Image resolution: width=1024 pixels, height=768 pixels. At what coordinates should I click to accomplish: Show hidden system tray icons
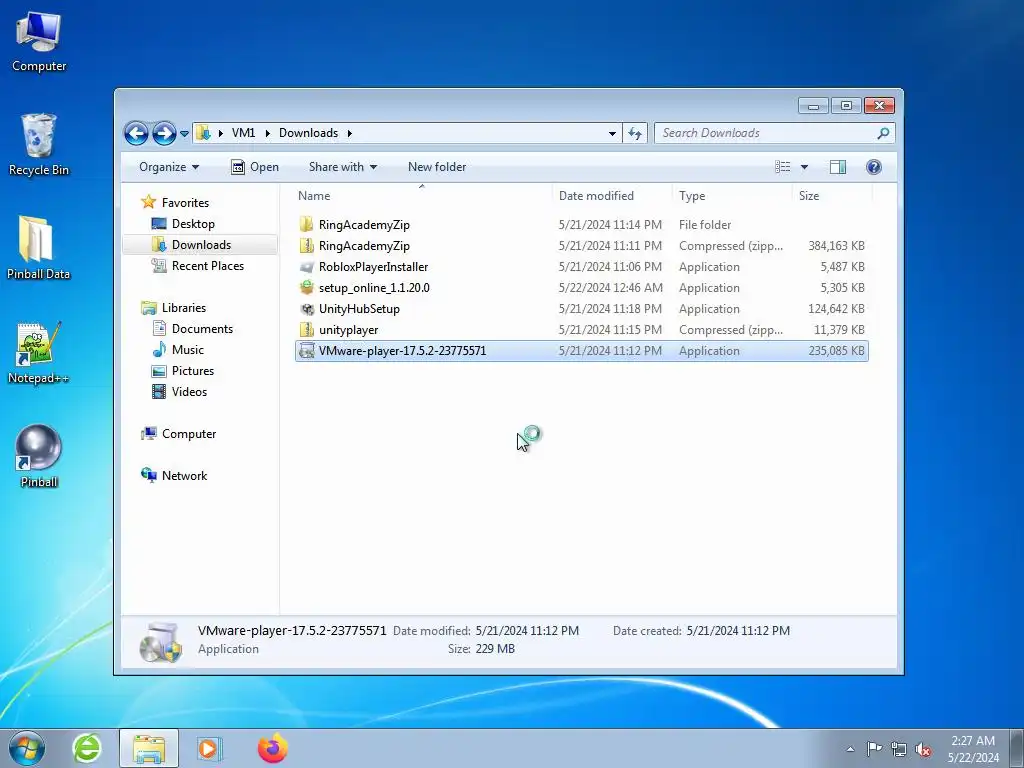click(x=850, y=749)
